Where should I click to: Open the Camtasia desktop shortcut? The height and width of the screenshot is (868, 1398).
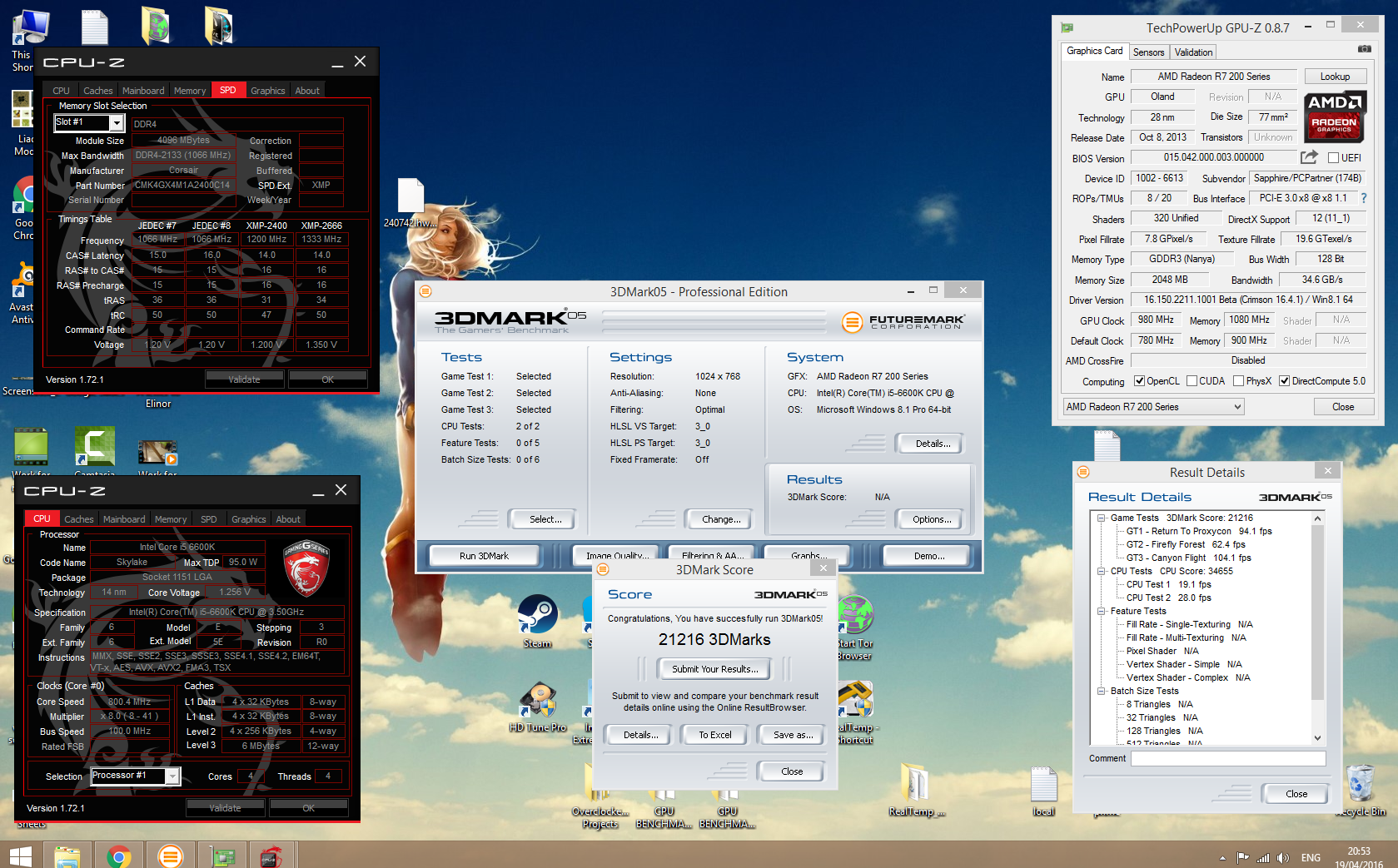click(94, 453)
